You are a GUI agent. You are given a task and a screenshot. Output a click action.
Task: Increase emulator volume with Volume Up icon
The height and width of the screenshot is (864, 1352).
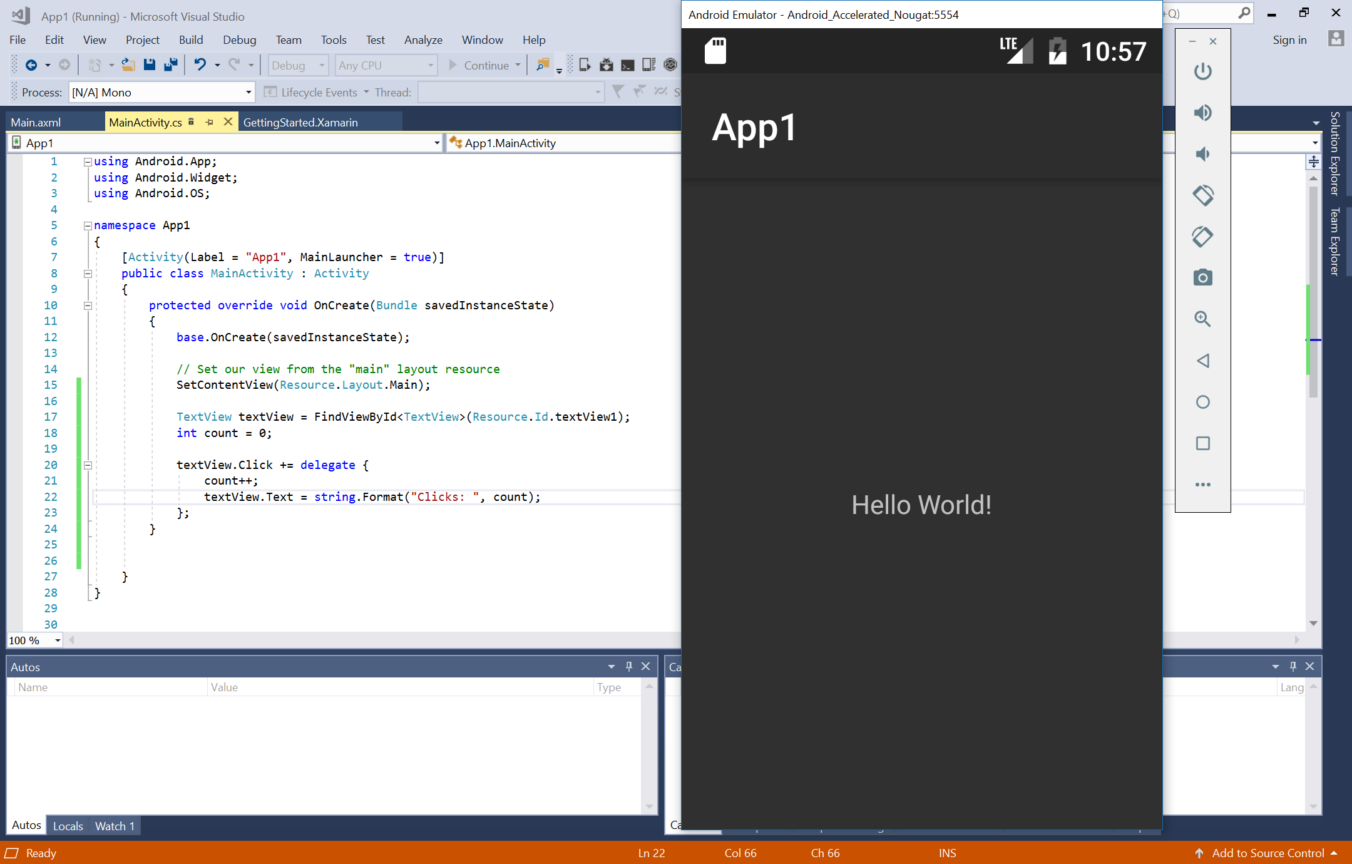coord(1203,112)
